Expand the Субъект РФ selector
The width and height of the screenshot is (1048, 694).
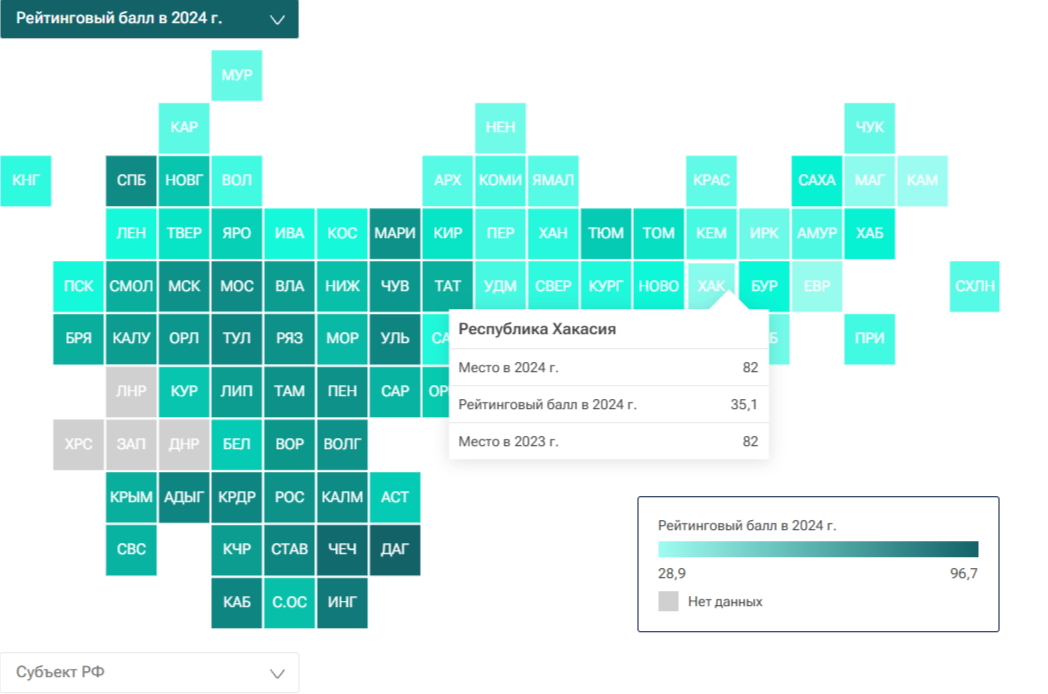click(149, 673)
